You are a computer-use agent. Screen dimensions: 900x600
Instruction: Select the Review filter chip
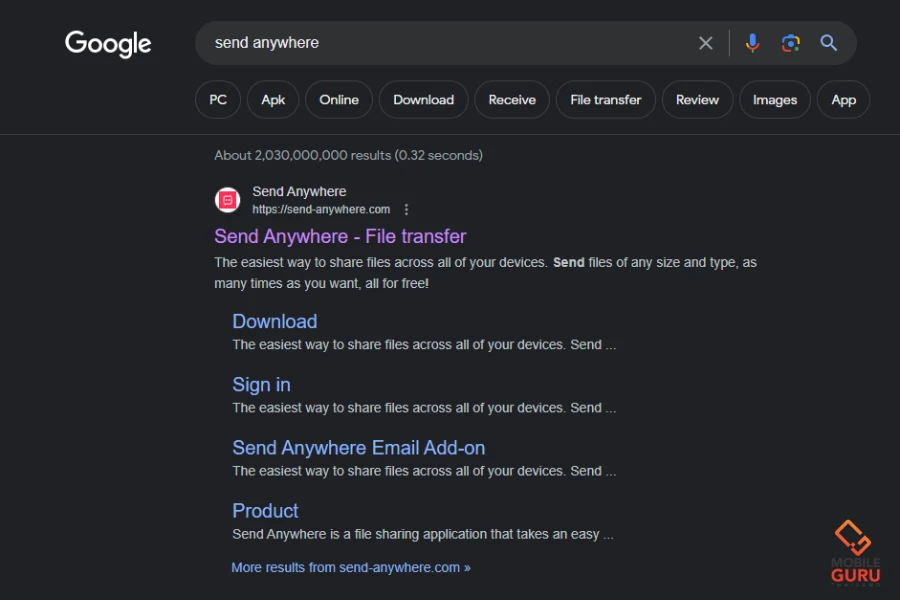(x=697, y=100)
